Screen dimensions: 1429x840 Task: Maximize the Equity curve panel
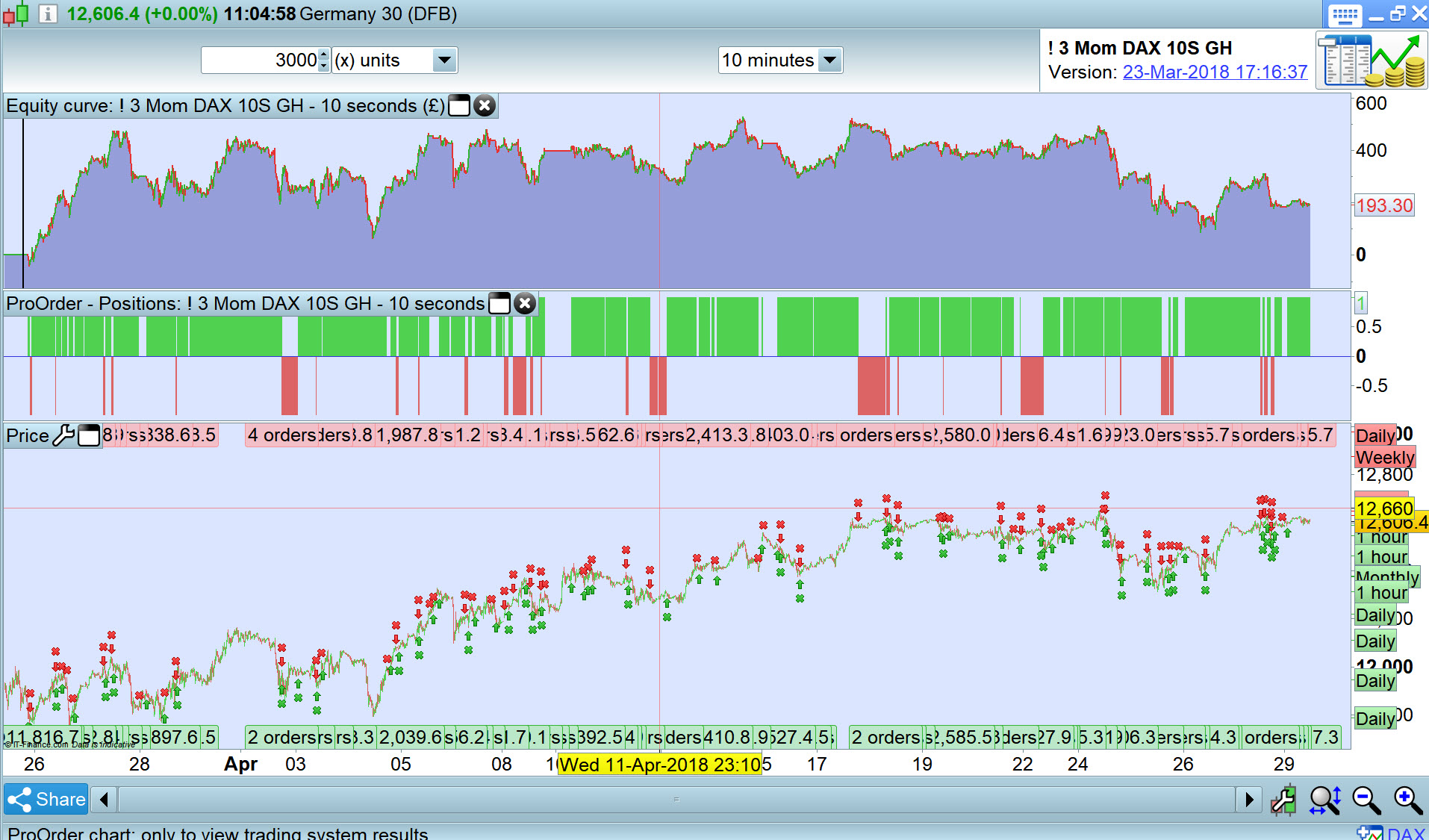(x=459, y=106)
